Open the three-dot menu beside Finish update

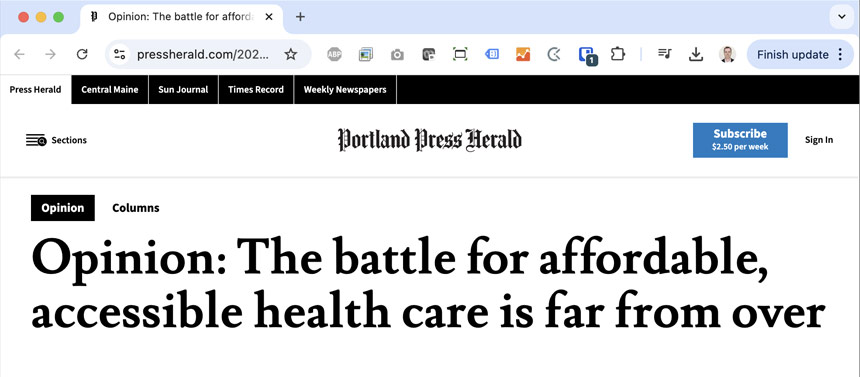841,54
